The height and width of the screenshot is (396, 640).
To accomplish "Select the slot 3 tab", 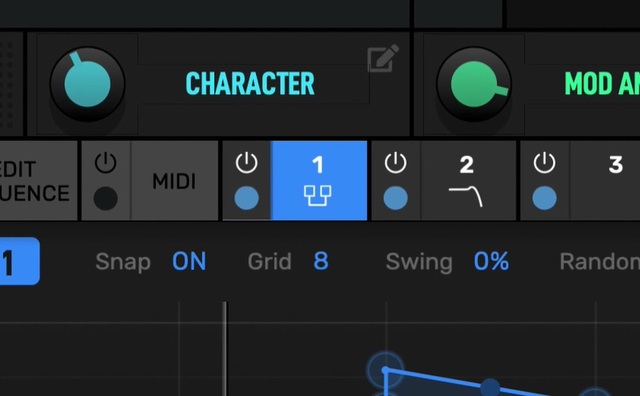I will coord(605,181).
